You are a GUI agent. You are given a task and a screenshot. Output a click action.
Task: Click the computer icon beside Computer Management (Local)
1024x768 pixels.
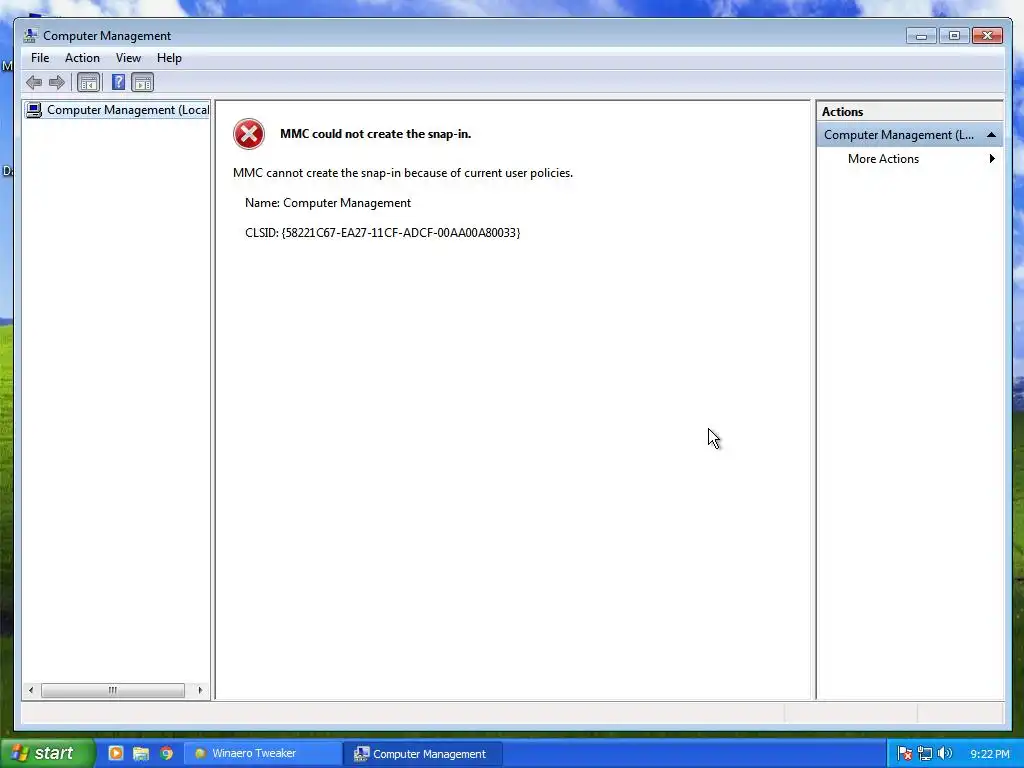click(x=34, y=110)
